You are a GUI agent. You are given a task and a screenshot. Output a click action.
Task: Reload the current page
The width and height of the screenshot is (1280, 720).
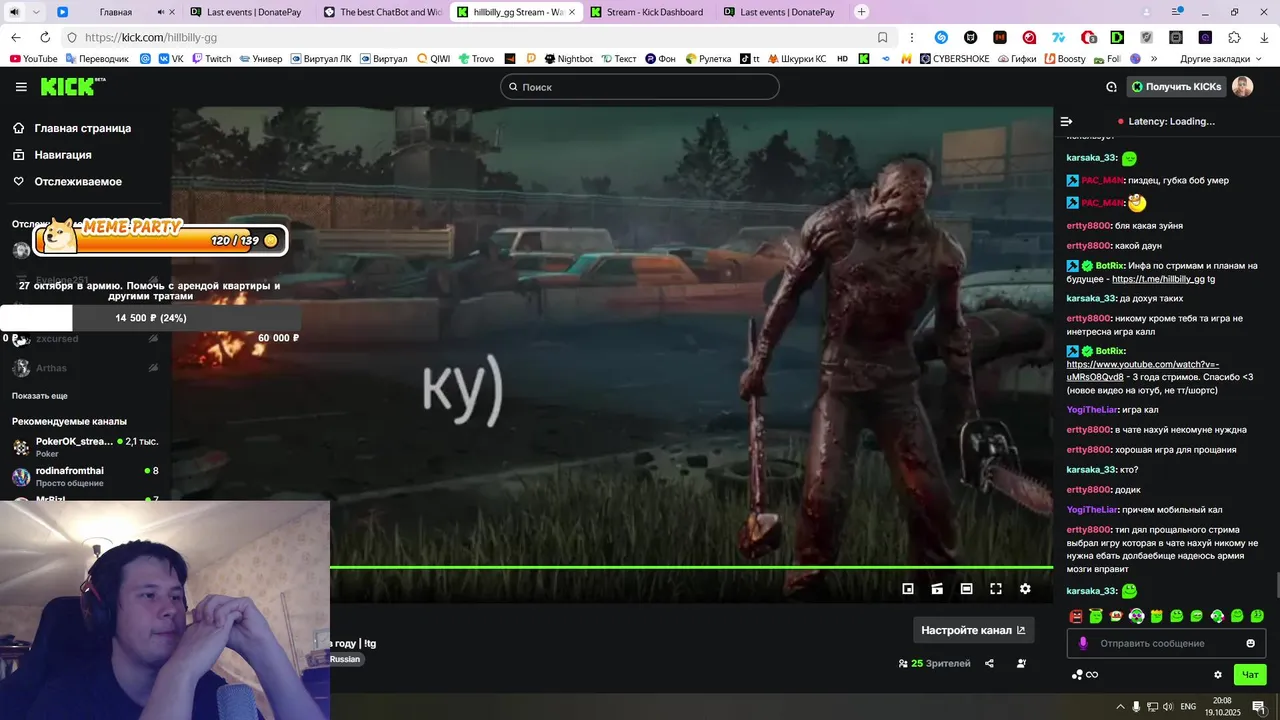[45, 37]
